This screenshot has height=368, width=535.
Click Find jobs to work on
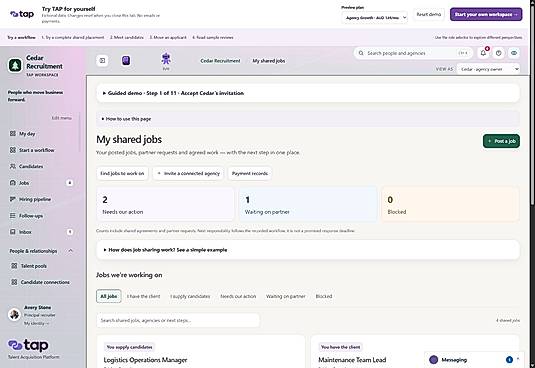122,173
